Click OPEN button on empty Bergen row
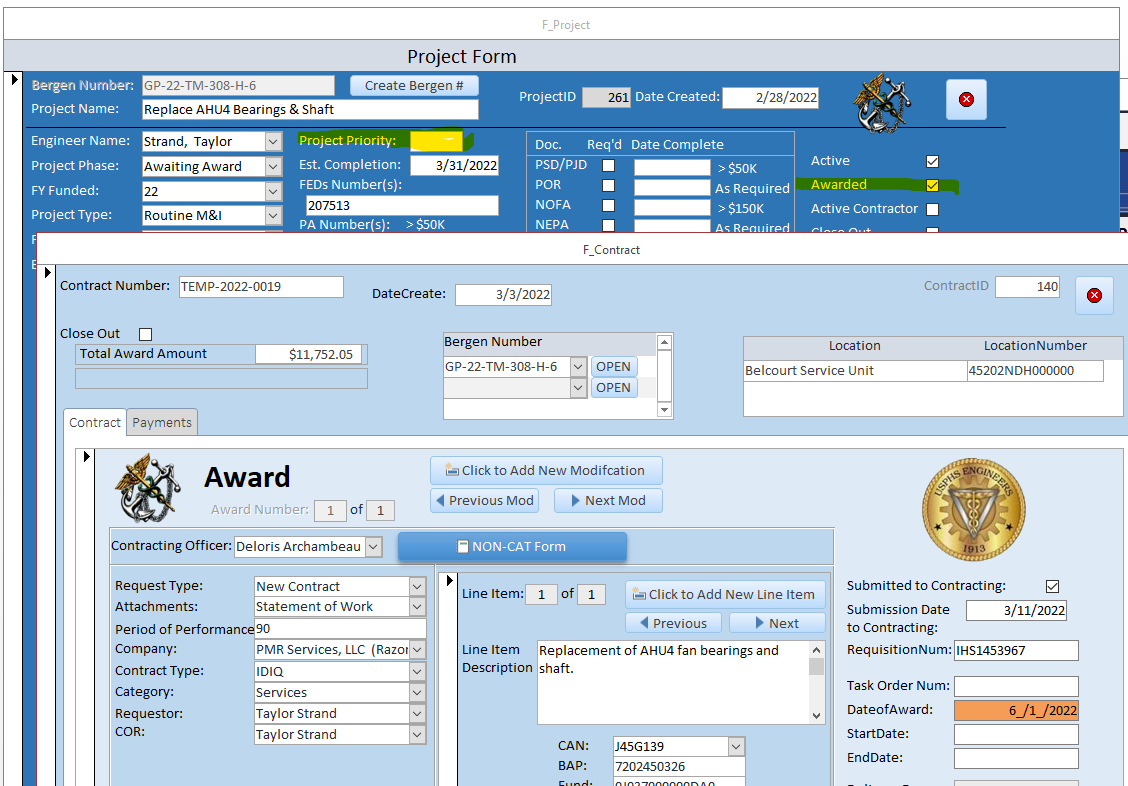The height and width of the screenshot is (786, 1128). (x=613, y=388)
